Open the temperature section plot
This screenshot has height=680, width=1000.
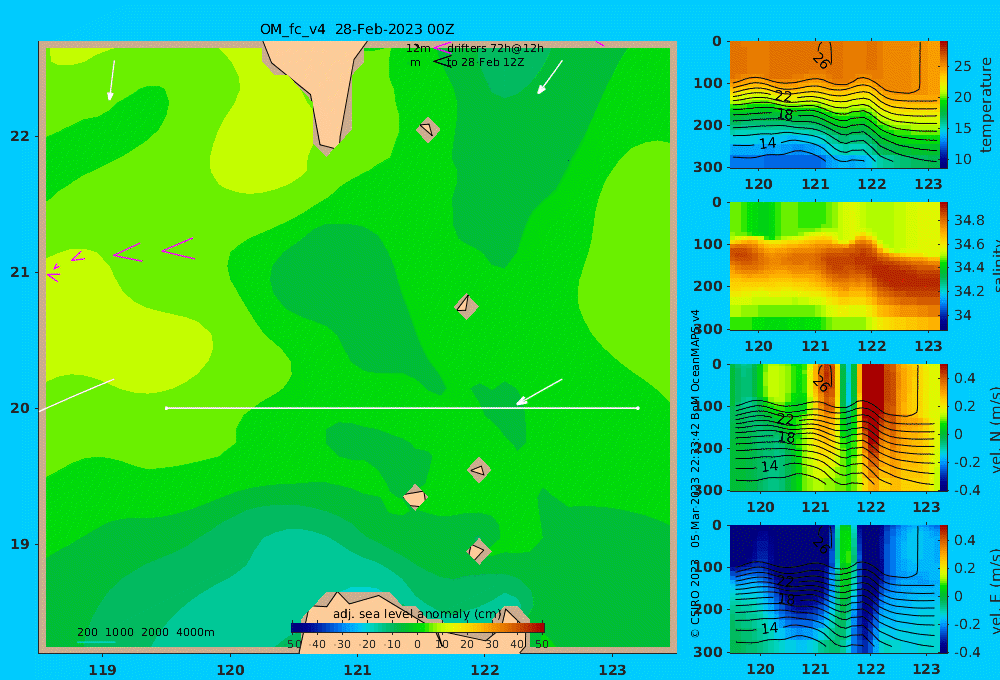tap(834, 105)
